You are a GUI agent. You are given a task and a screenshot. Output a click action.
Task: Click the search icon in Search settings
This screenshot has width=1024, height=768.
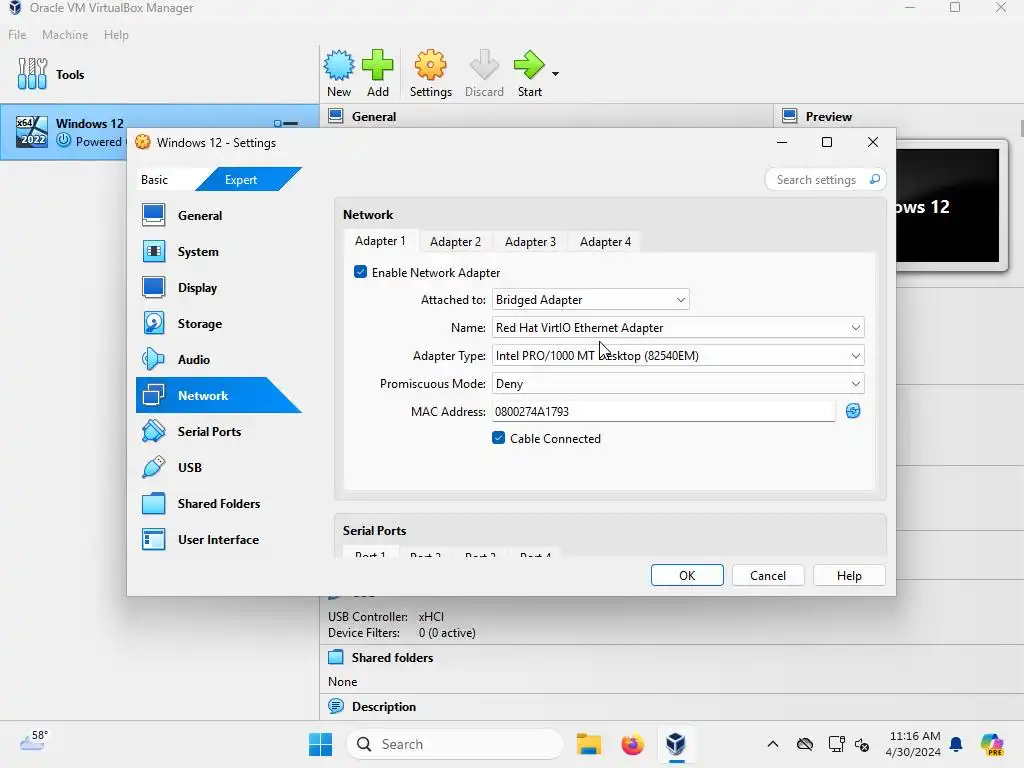pos(874,179)
